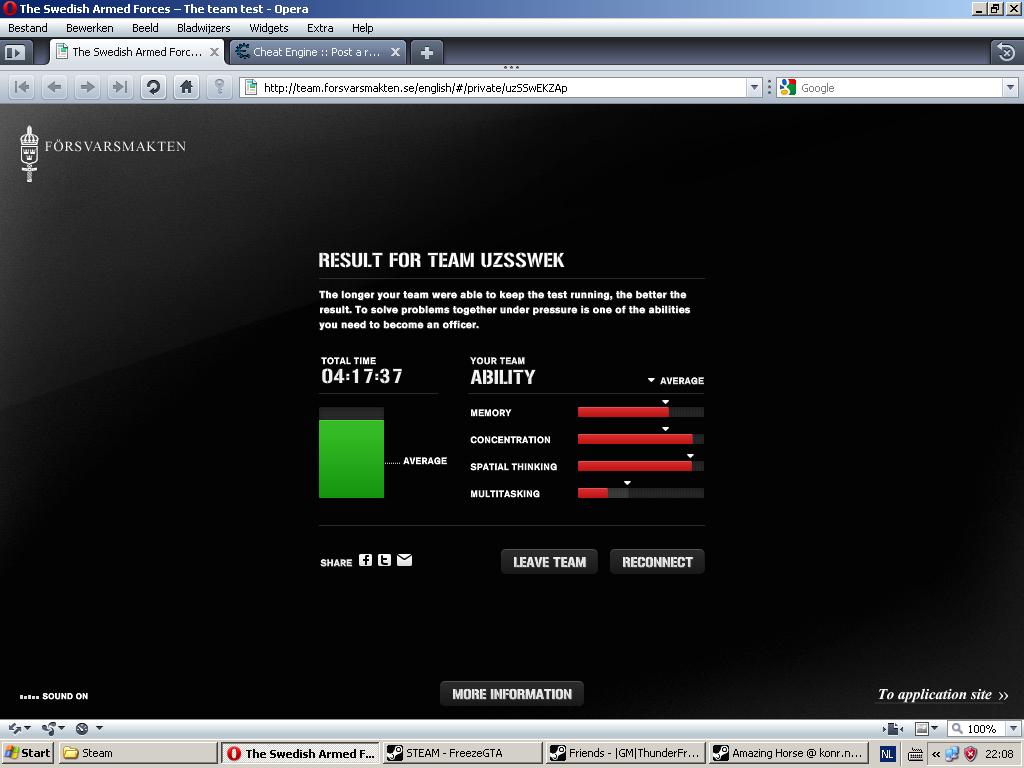Viewport: 1024px width, 768px height.
Task: Add a new tab with plus button
Action: (x=427, y=53)
